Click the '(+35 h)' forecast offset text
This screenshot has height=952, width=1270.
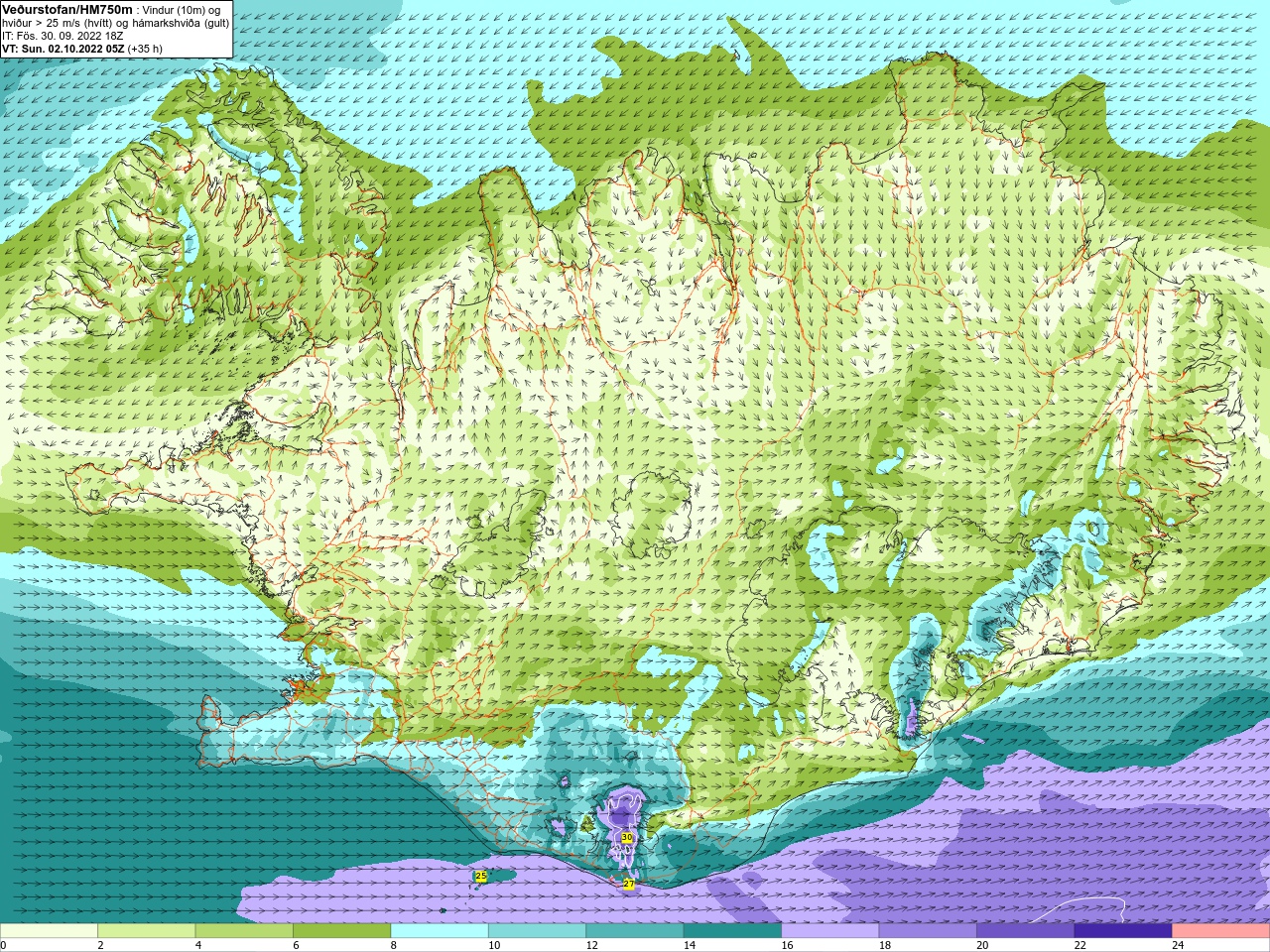(x=145, y=49)
